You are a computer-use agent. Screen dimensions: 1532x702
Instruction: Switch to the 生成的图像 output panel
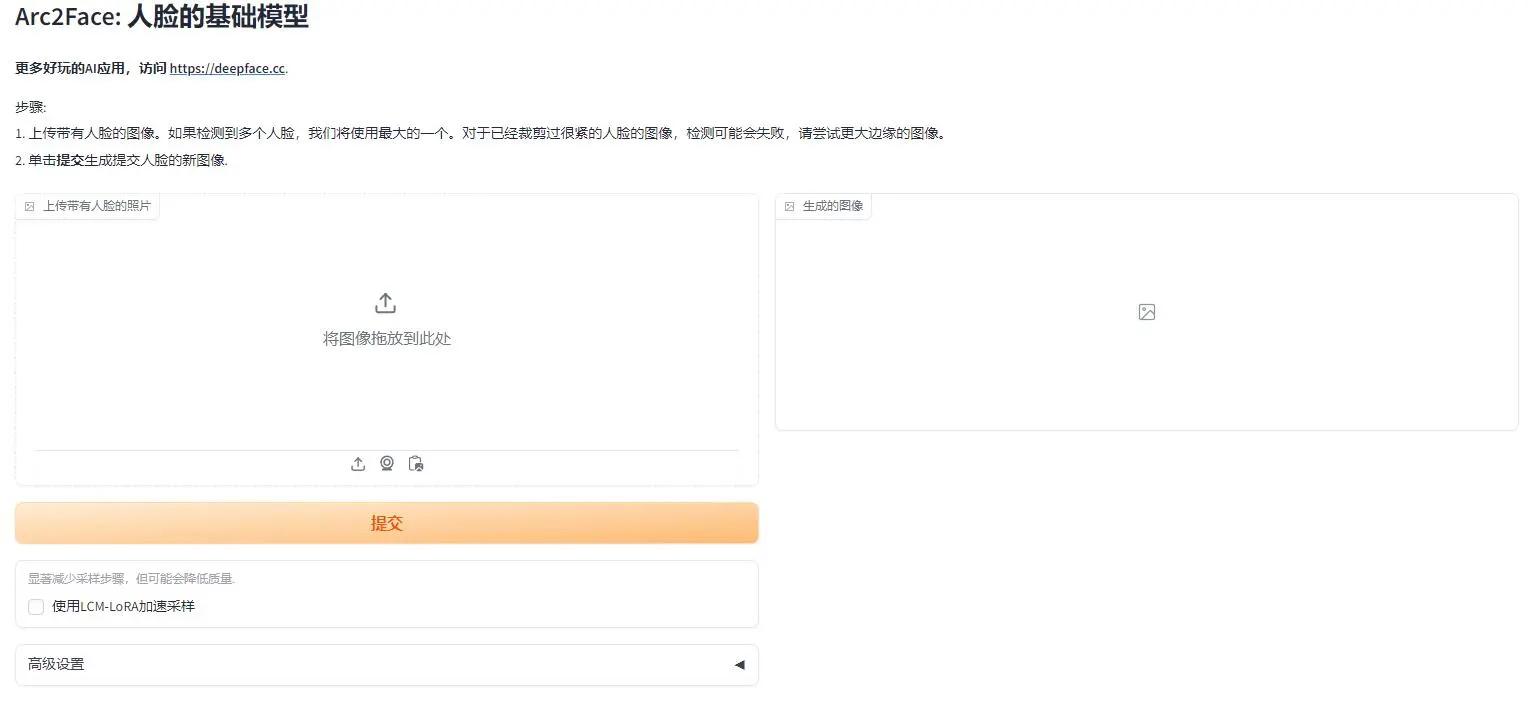coord(824,205)
